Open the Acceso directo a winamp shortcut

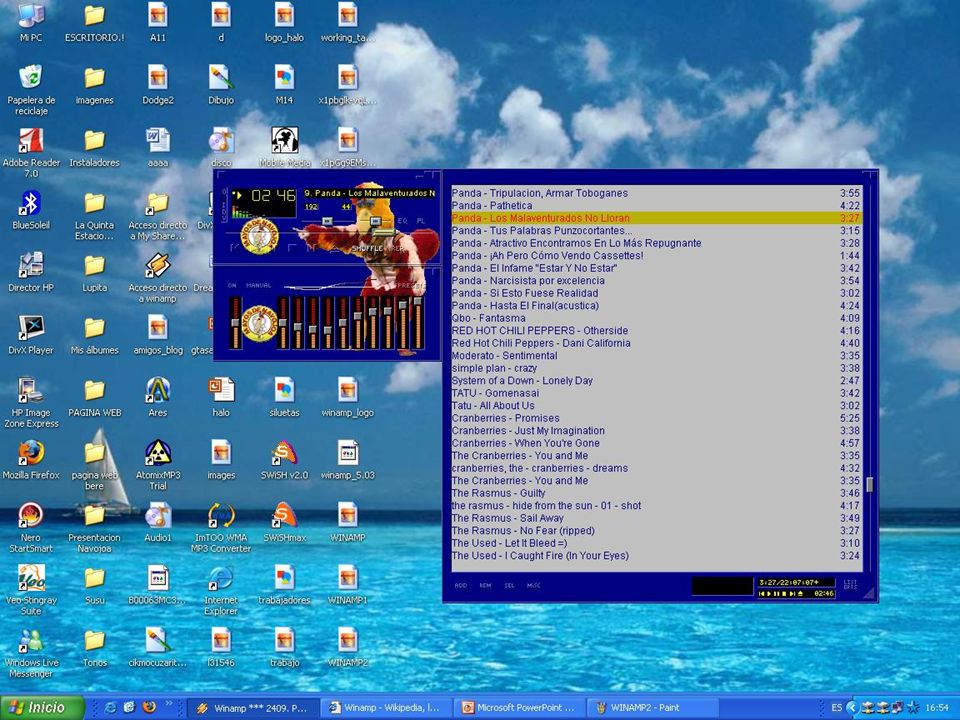coord(157,277)
